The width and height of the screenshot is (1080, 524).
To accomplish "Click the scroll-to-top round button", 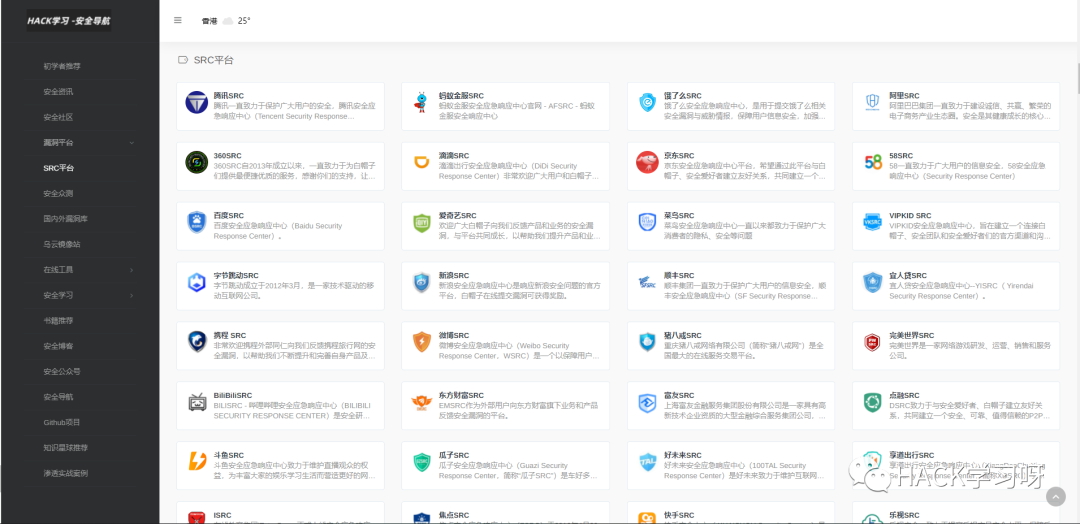I will click(1055, 497).
